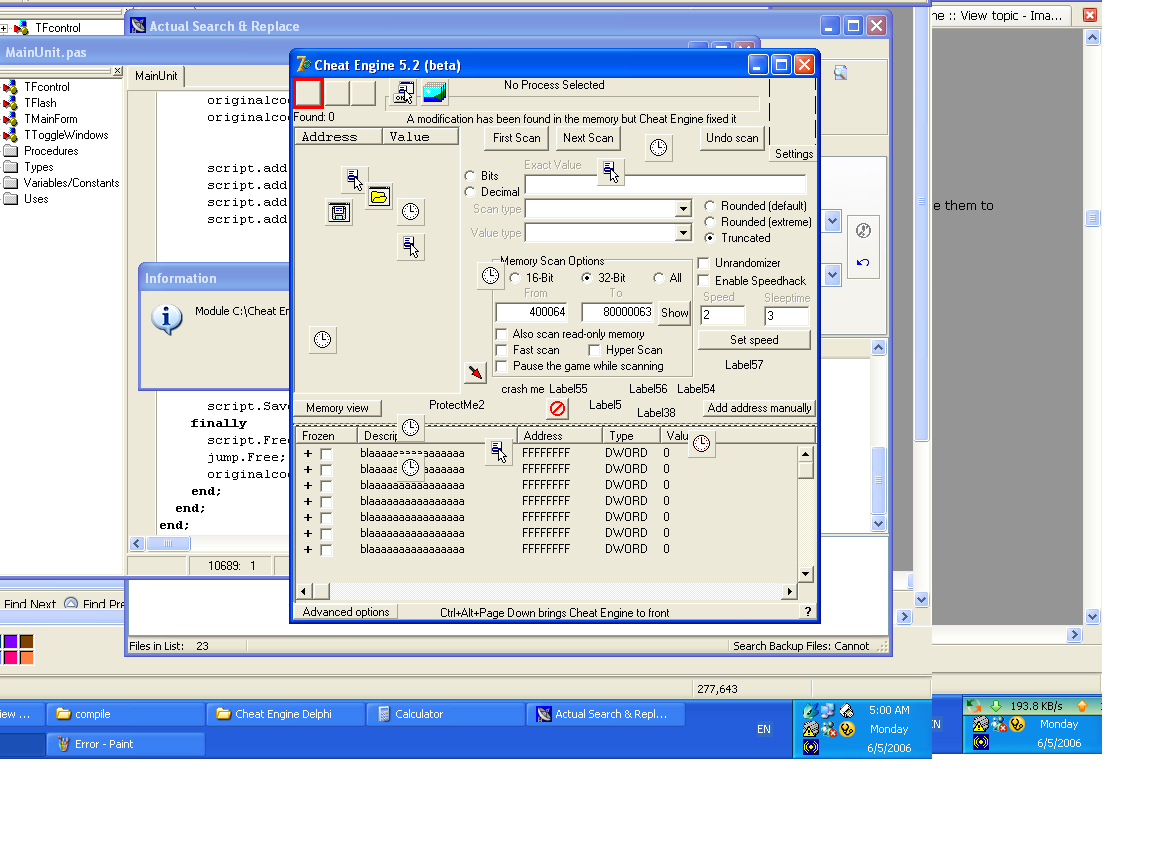Click the red-outlined process select button
Viewport: 1152px width, 864px height.
(x=308, y=93)
